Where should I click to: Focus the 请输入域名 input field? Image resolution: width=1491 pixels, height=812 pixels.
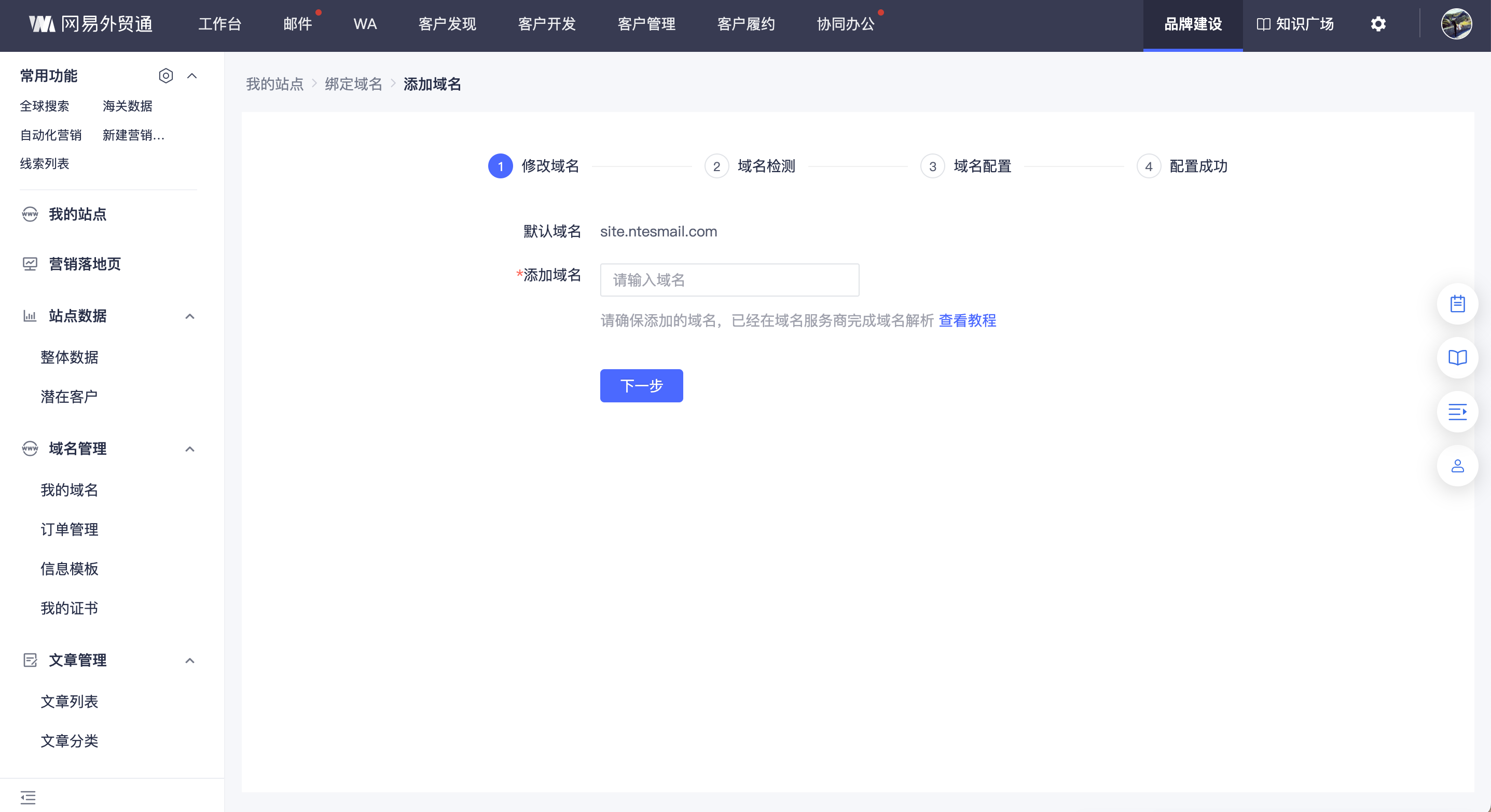[x=729, y=281]
